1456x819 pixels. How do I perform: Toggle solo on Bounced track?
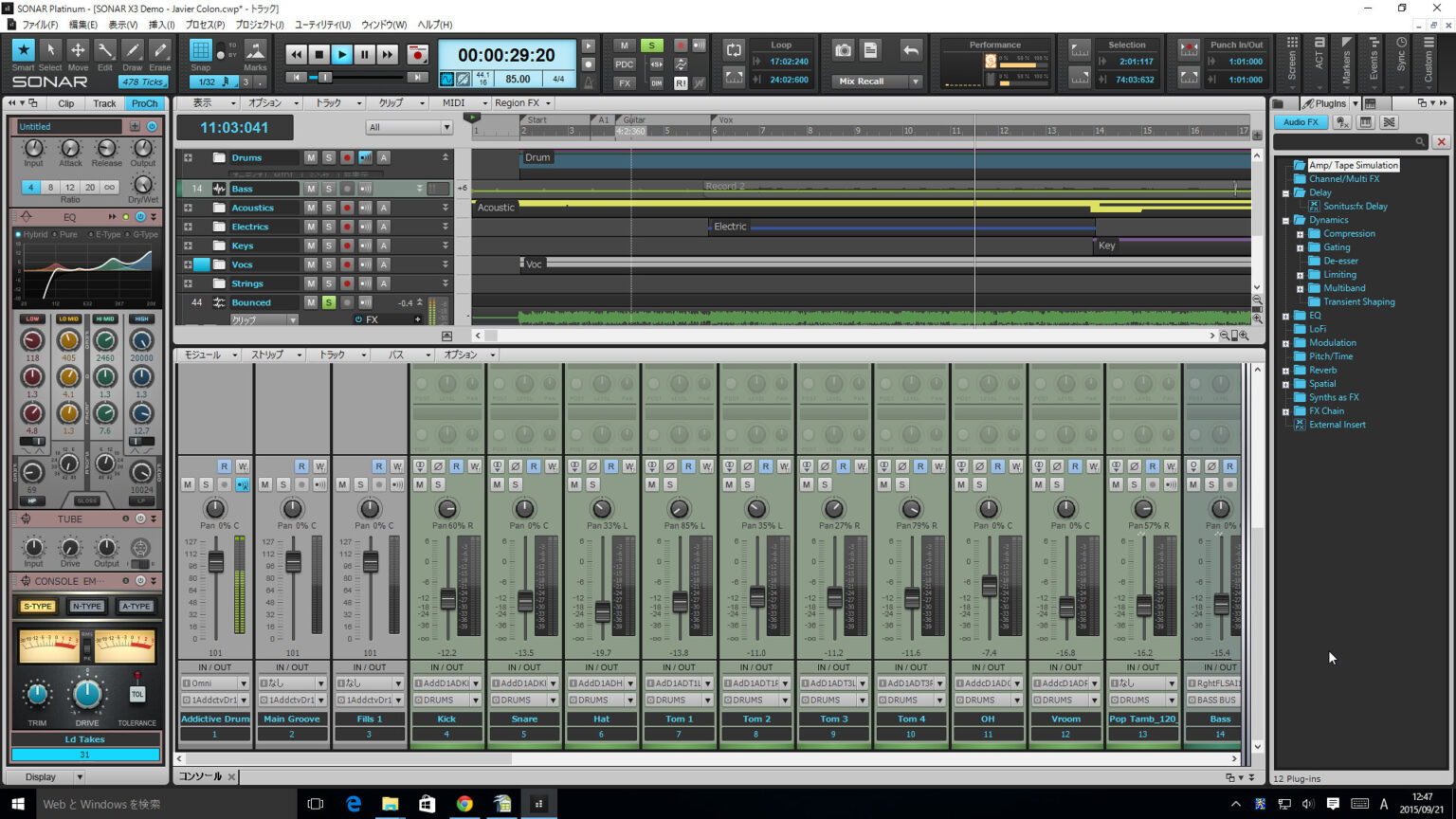click(x=329, y=302)
